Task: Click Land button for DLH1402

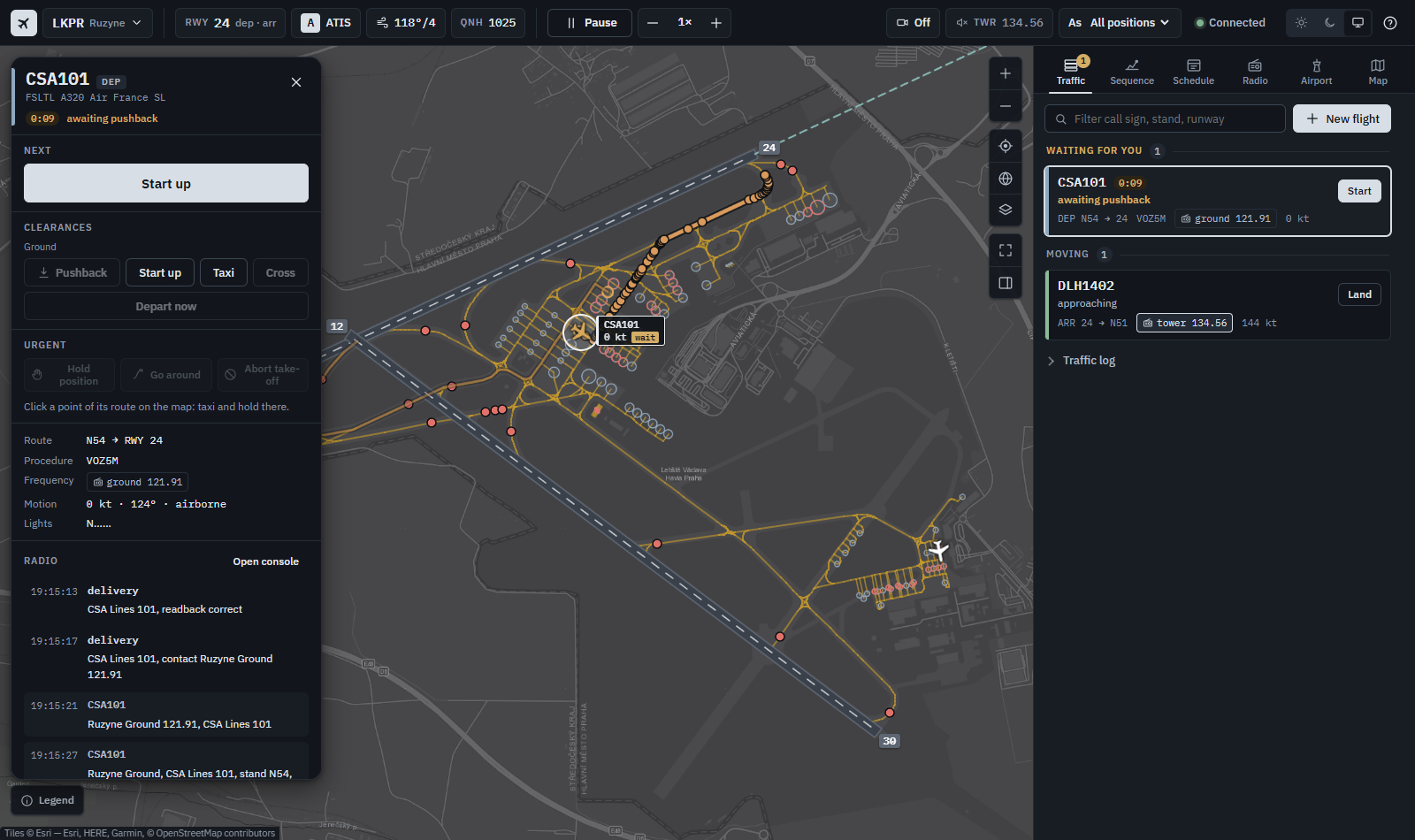Action: [x=1359, y=294]
